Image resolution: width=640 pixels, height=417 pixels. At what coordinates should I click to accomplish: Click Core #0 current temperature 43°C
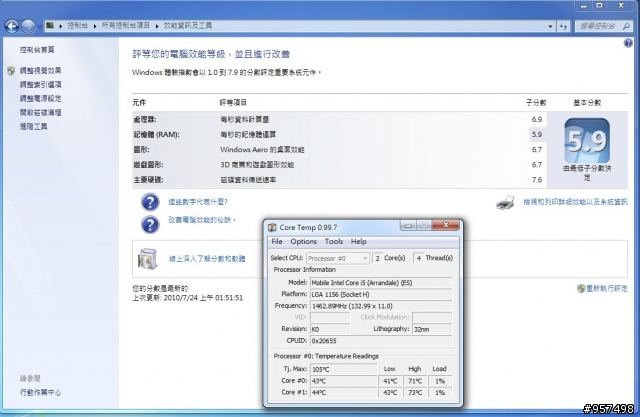coord(343,381)
